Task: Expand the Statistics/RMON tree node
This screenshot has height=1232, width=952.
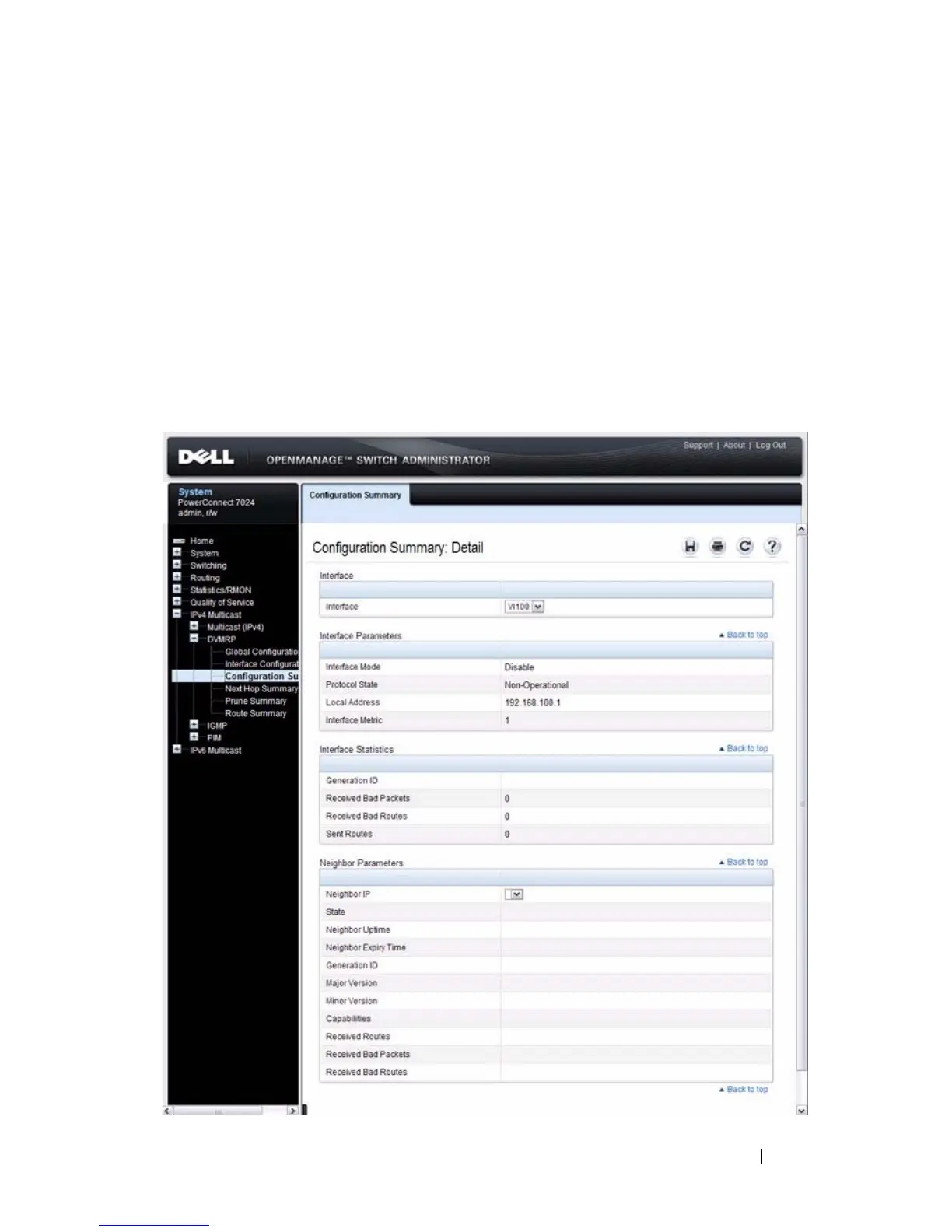Action: coord(177,589)
